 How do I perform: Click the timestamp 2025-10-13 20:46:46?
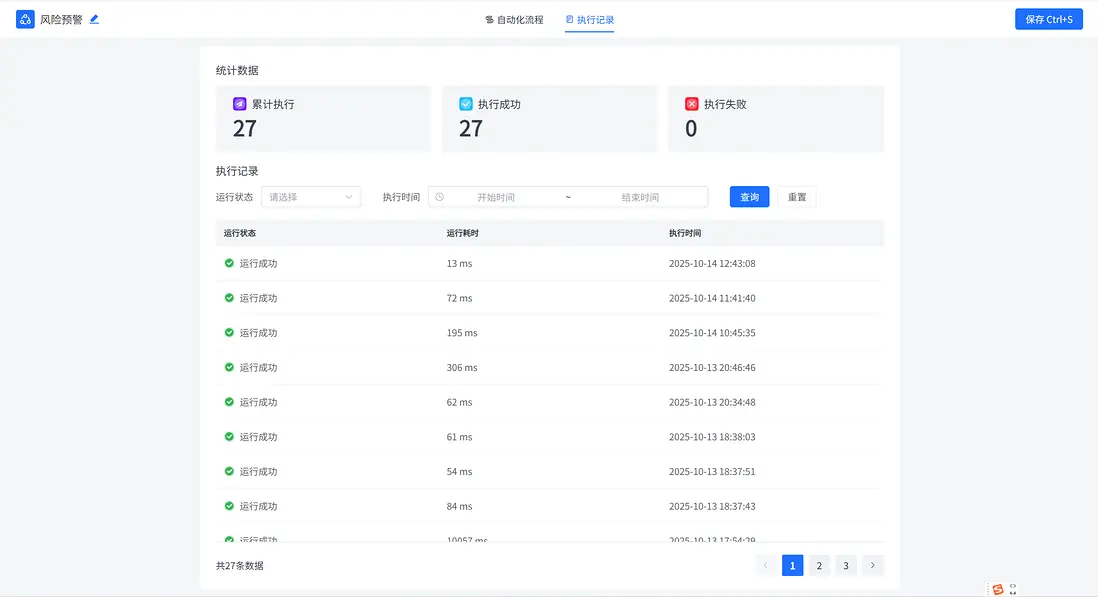point(712,367)
